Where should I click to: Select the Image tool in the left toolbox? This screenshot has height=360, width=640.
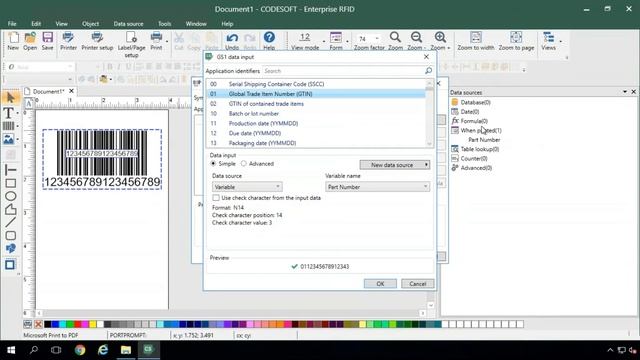pyautogui.click(x=8, y=139)
